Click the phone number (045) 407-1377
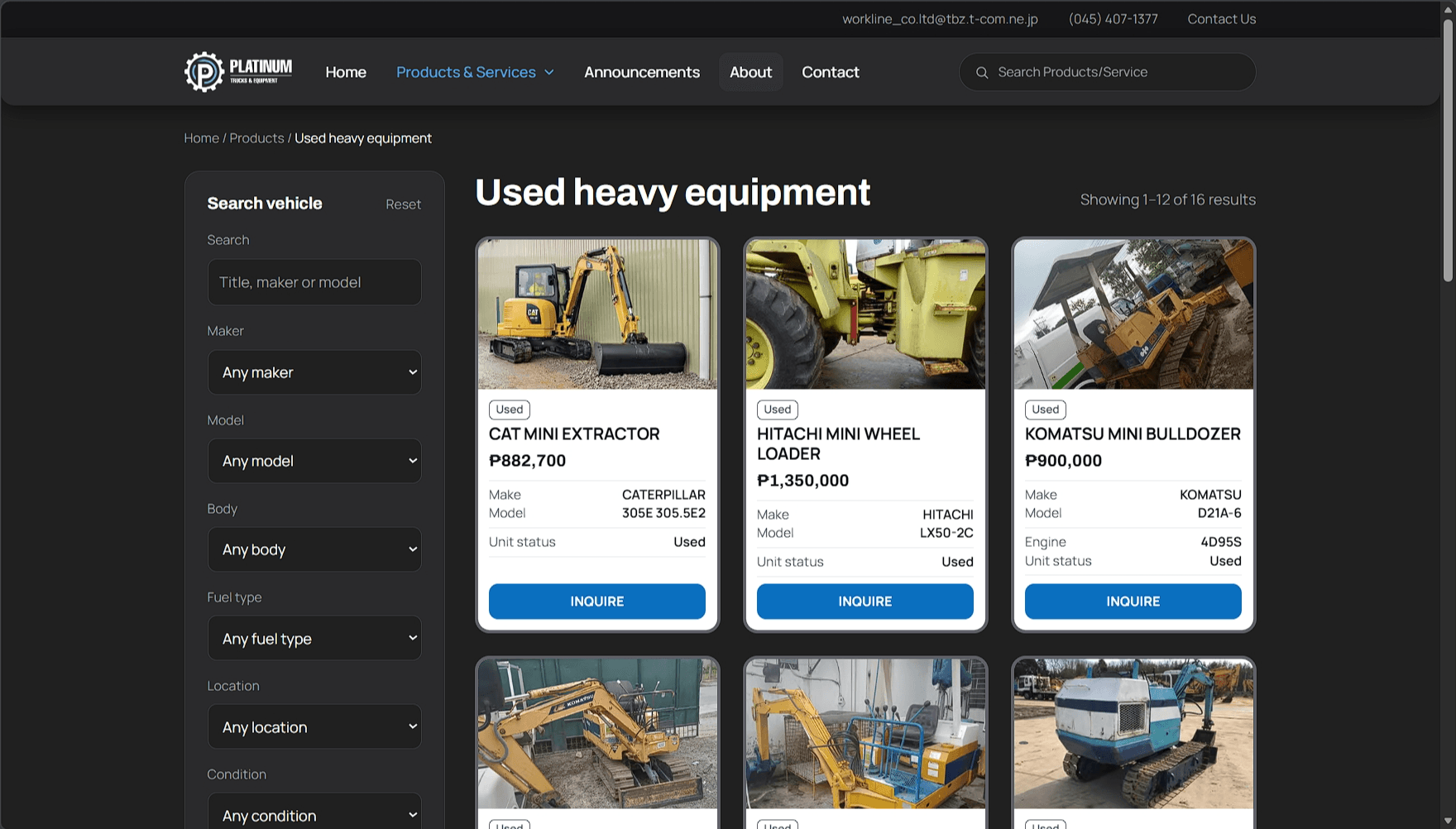Viewport: 1456px width, 829px height. tap(1113, 19)
